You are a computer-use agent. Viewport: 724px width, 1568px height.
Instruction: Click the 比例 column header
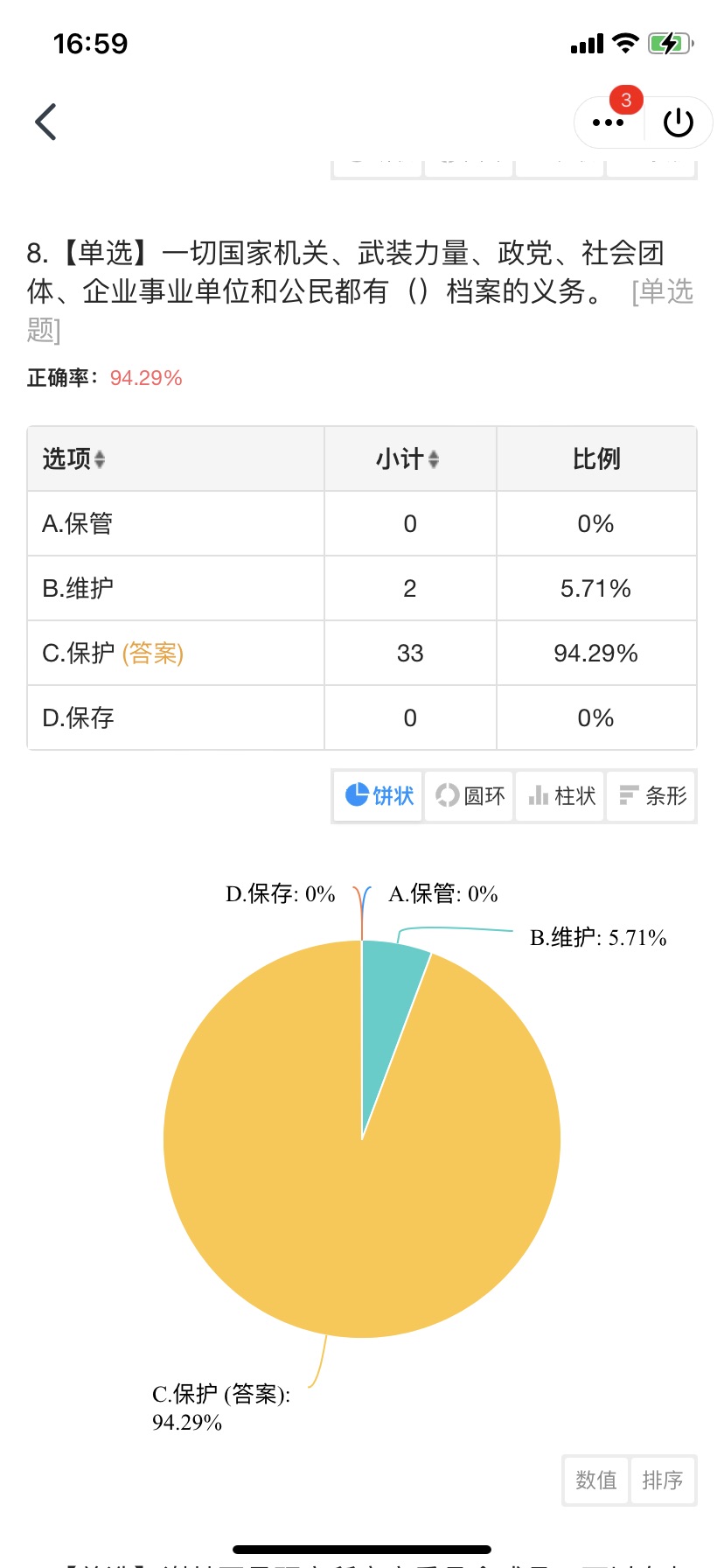tap(596, 458)
